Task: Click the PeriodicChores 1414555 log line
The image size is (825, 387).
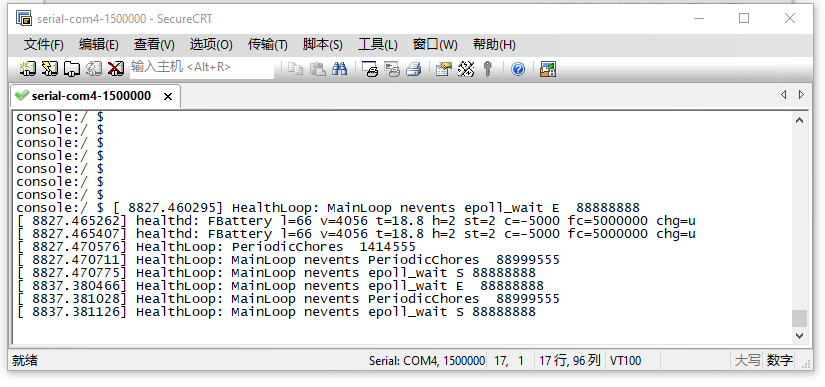Action: (x=216, y=247)
